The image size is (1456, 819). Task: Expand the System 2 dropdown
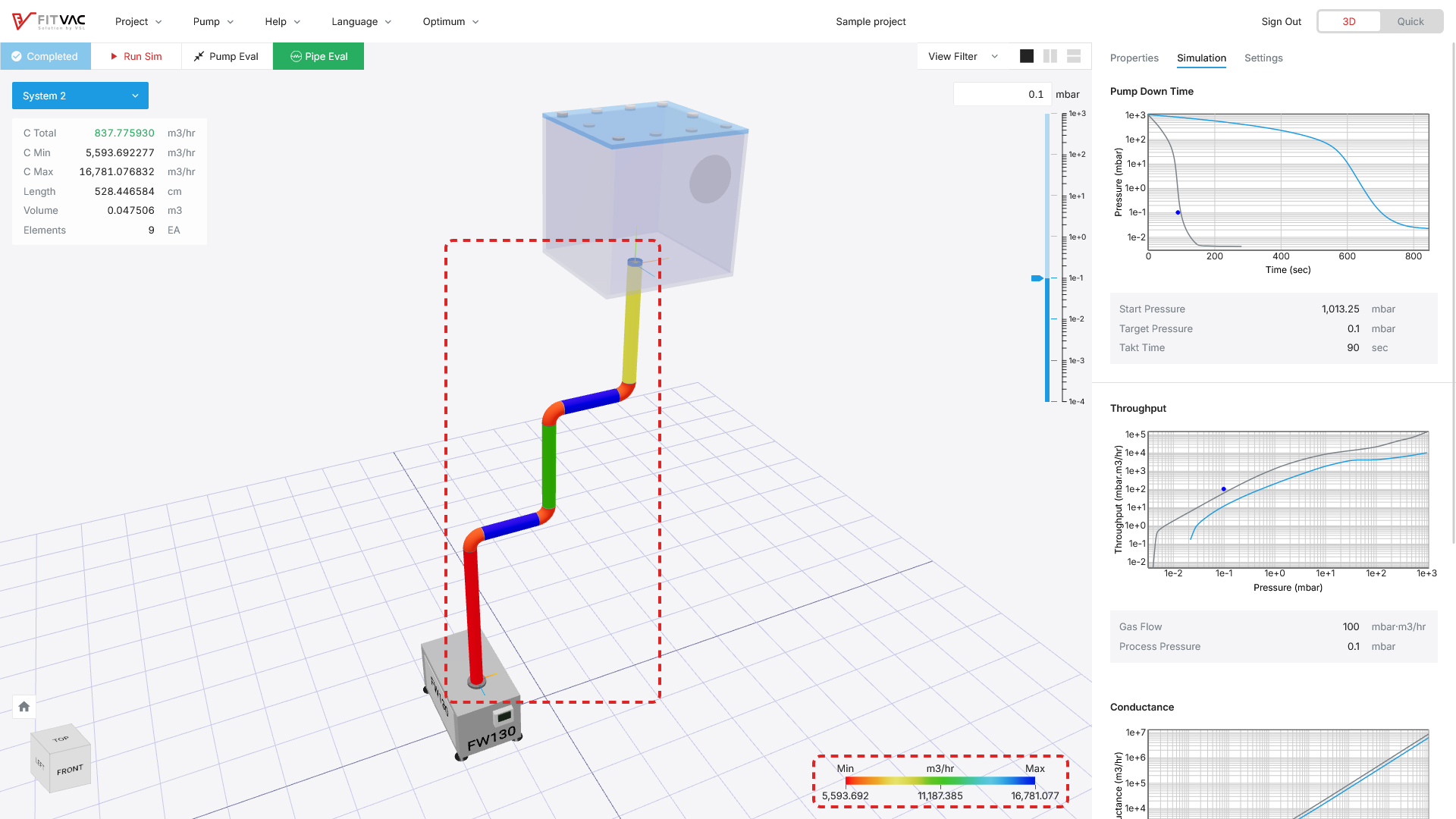[80, 96]
